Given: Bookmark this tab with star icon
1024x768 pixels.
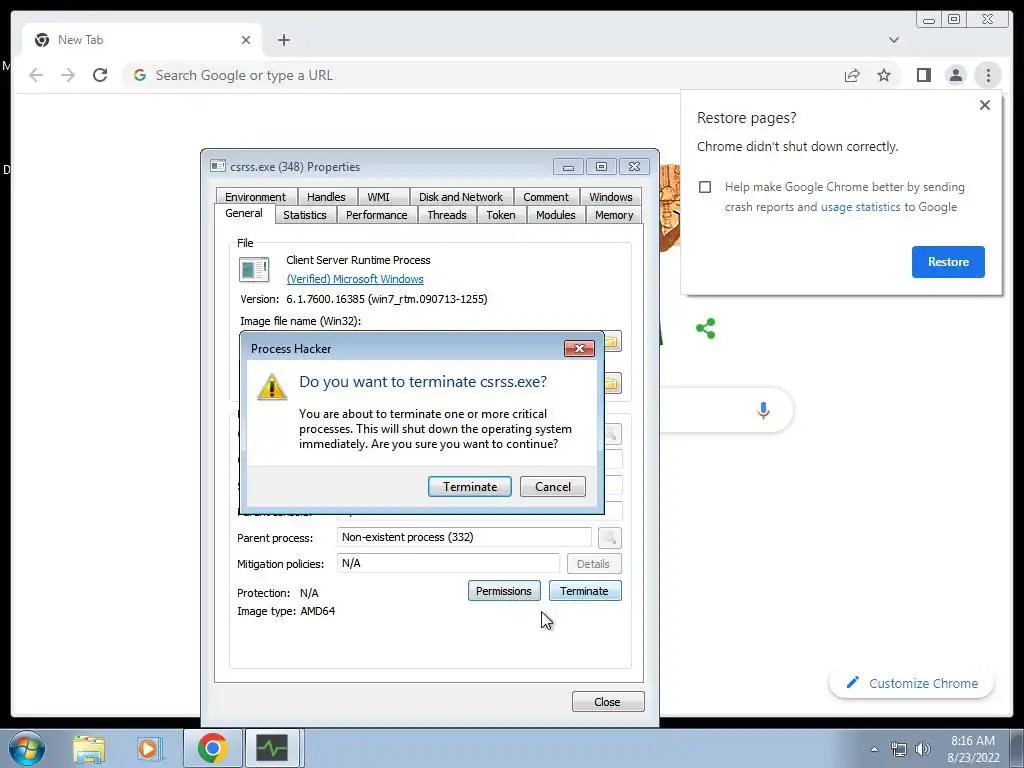Looking at the screenshot, I should point(884,76).
